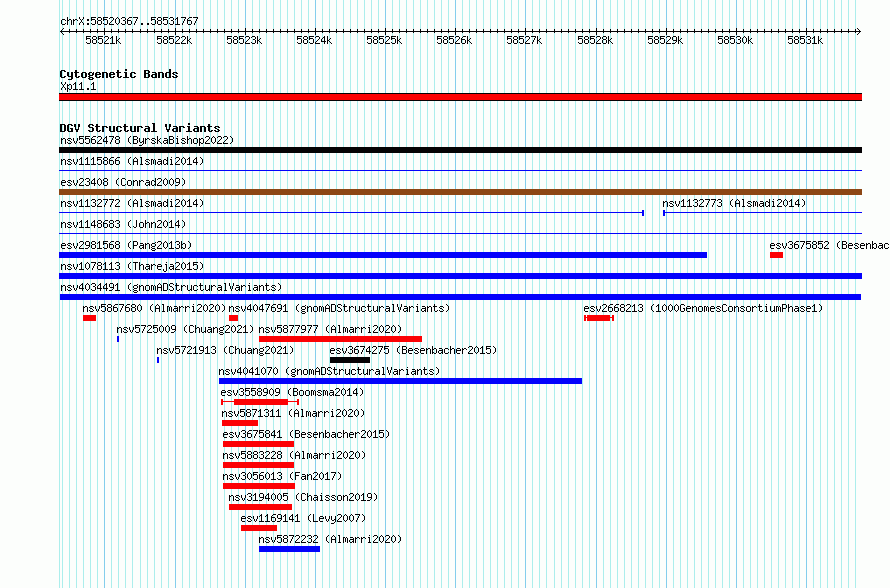
Task: Open the nsv5871311 (Almarri2020) label
Action: (x=293, y=413)
